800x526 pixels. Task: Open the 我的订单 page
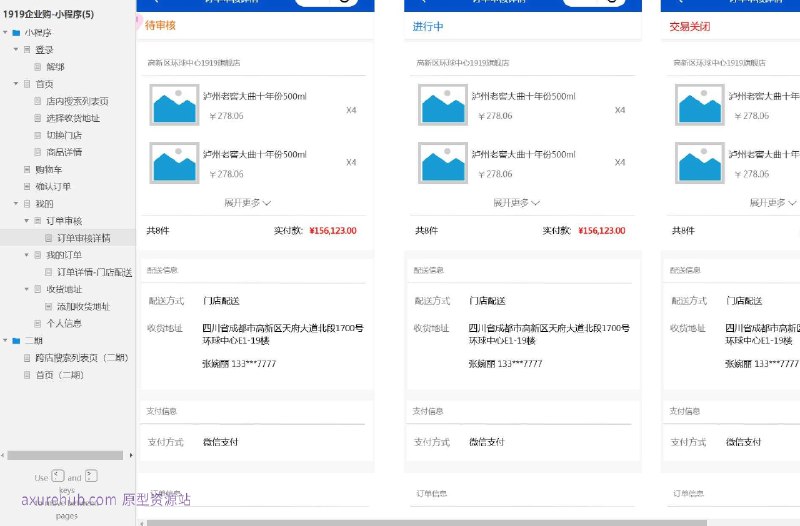pyautogui.click(x=64, y=255)
